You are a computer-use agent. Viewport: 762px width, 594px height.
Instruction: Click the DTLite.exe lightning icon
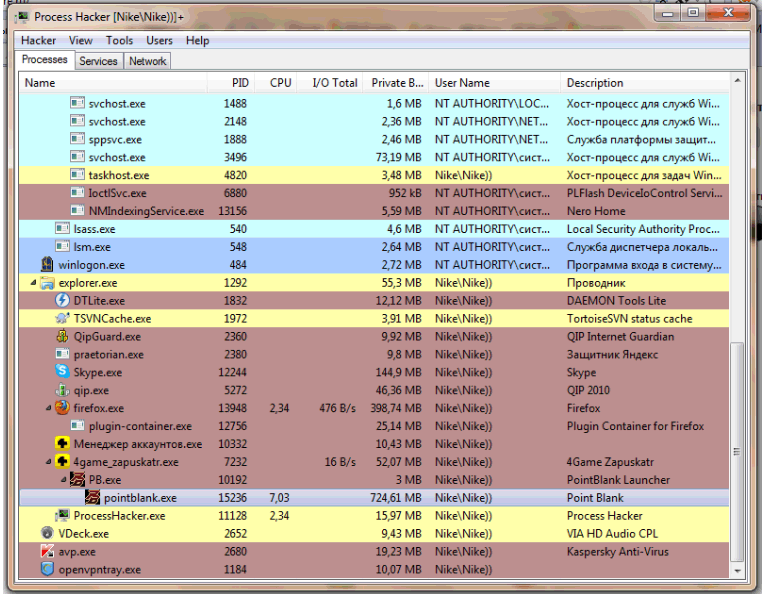click(x=62, y=300)
